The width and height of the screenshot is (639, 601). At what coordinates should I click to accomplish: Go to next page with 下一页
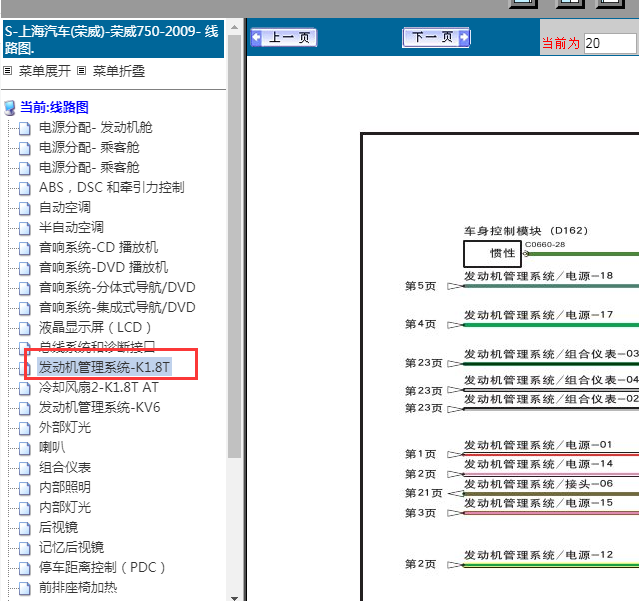tap(435, 38)
